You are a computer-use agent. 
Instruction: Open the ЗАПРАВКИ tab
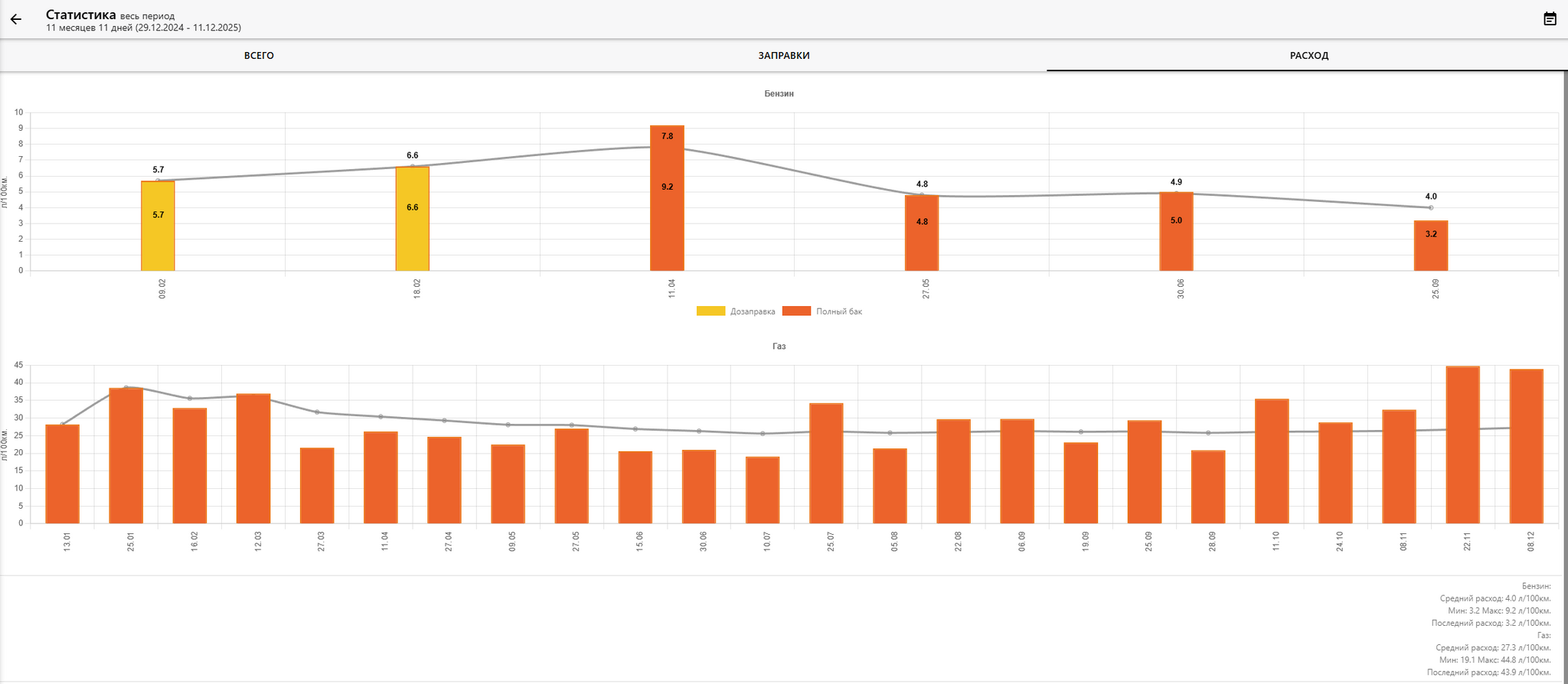click(784, 56)
